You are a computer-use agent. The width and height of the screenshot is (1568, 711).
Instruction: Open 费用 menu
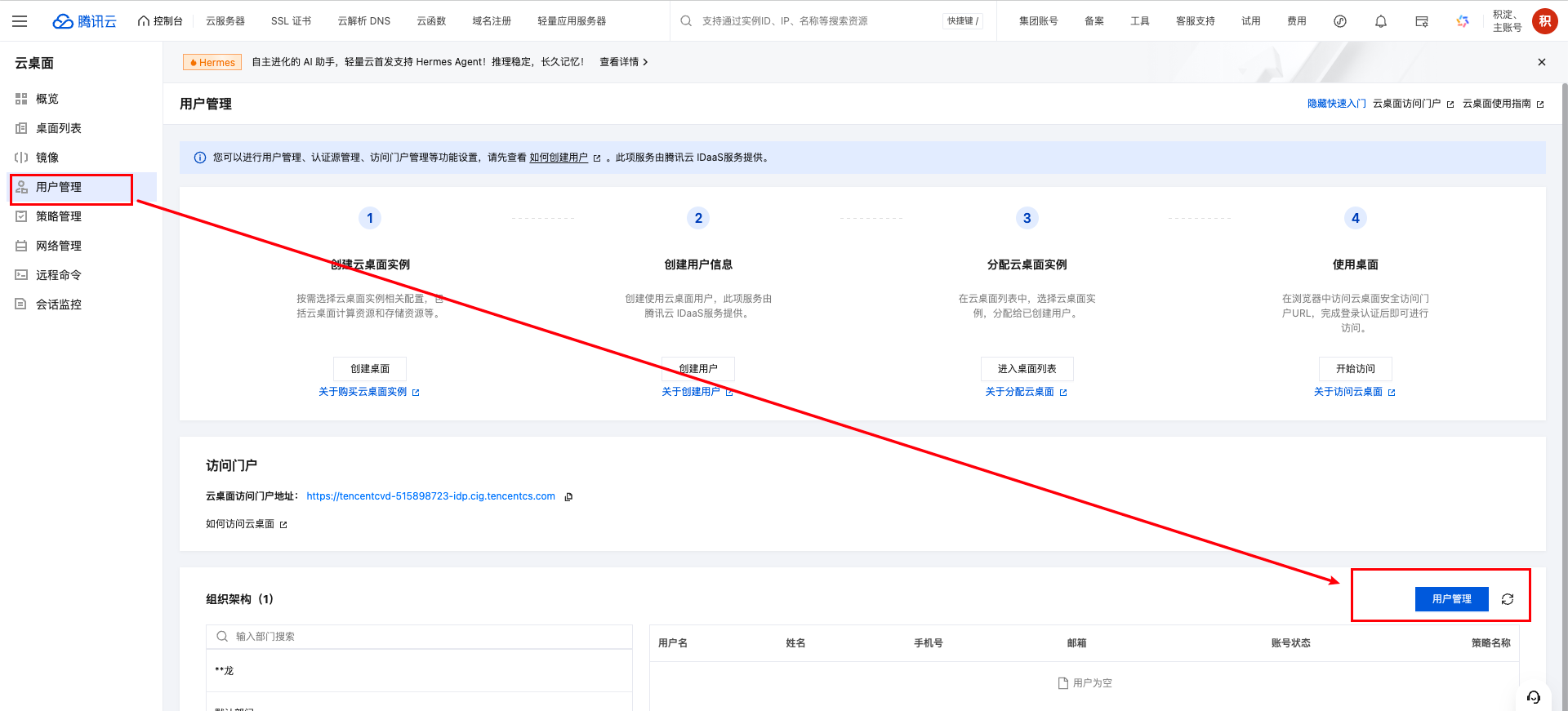(1297, 21)
